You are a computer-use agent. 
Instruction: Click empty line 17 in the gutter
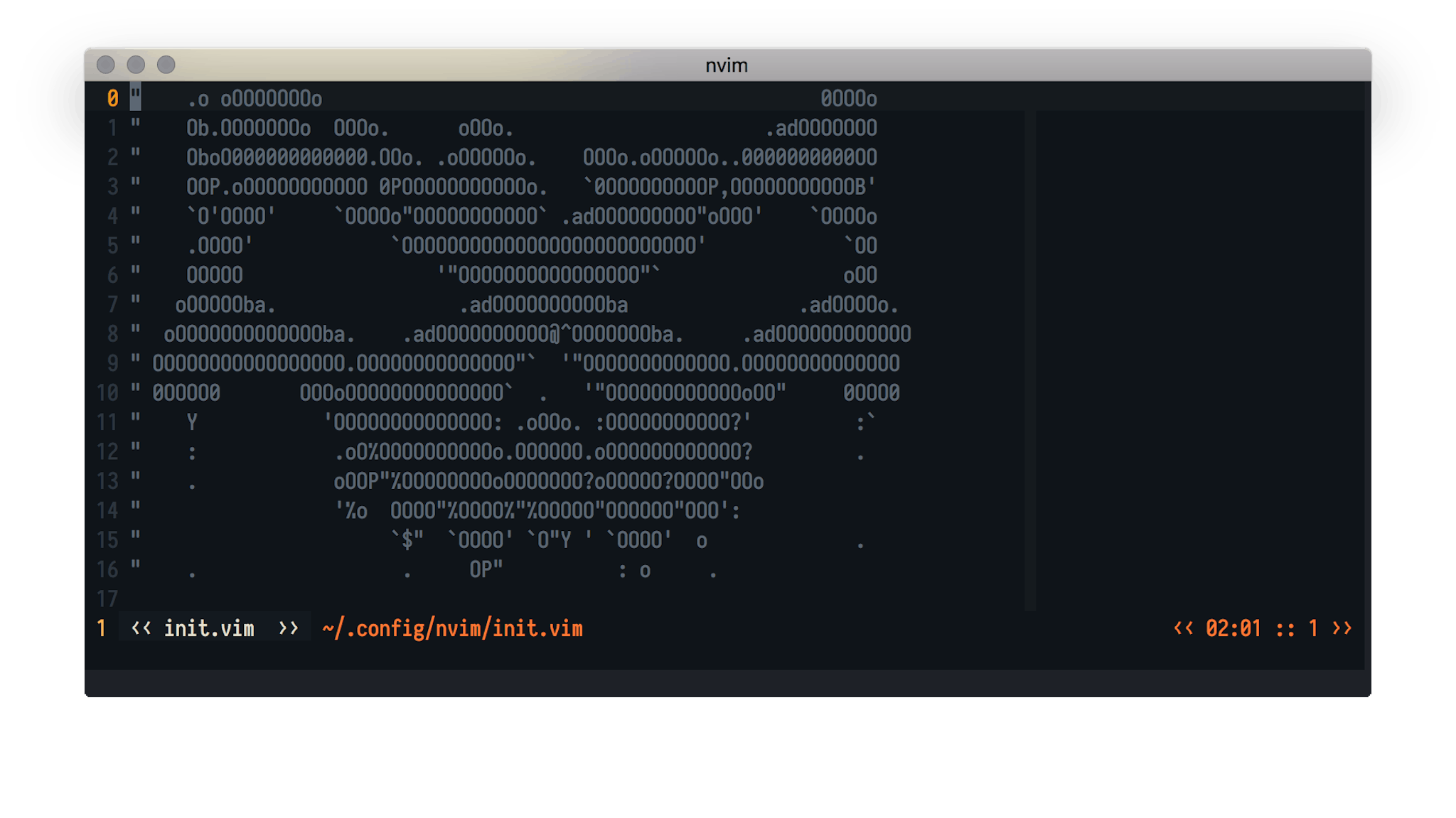point(107,598)
